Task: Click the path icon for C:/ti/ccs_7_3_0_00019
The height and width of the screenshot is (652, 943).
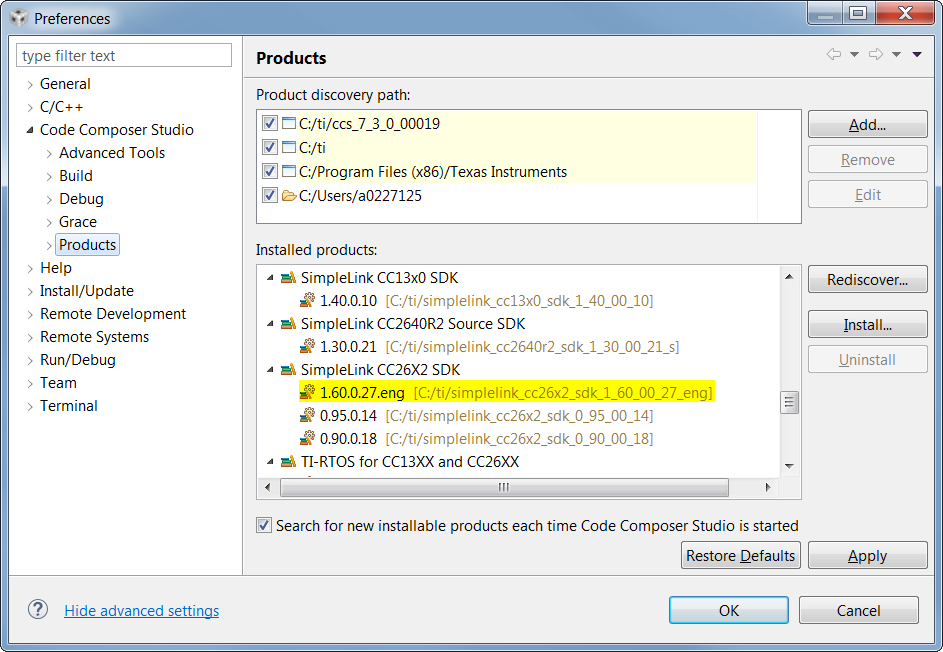Action: coord(289,123)
